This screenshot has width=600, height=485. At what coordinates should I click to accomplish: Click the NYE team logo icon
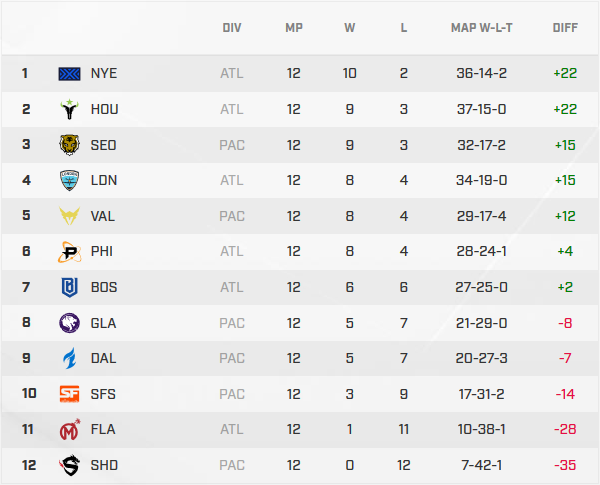click(70, 73)
